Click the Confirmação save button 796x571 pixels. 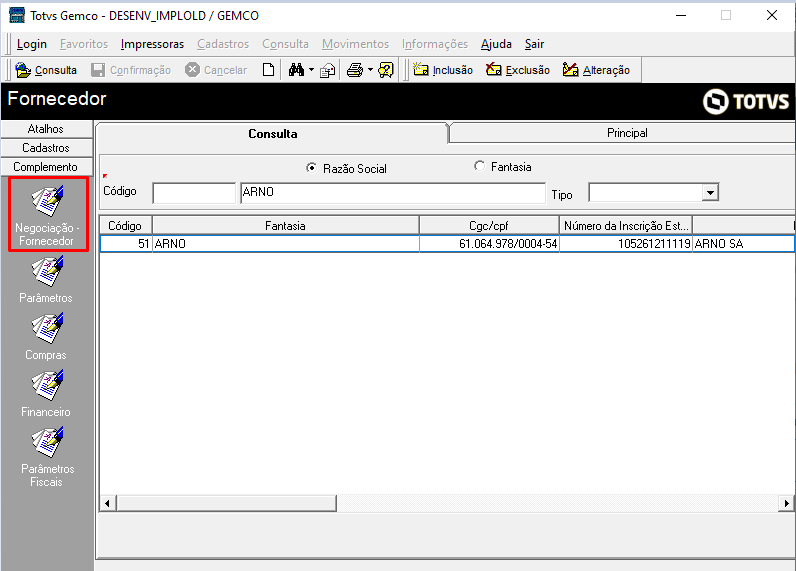(131, 70)
